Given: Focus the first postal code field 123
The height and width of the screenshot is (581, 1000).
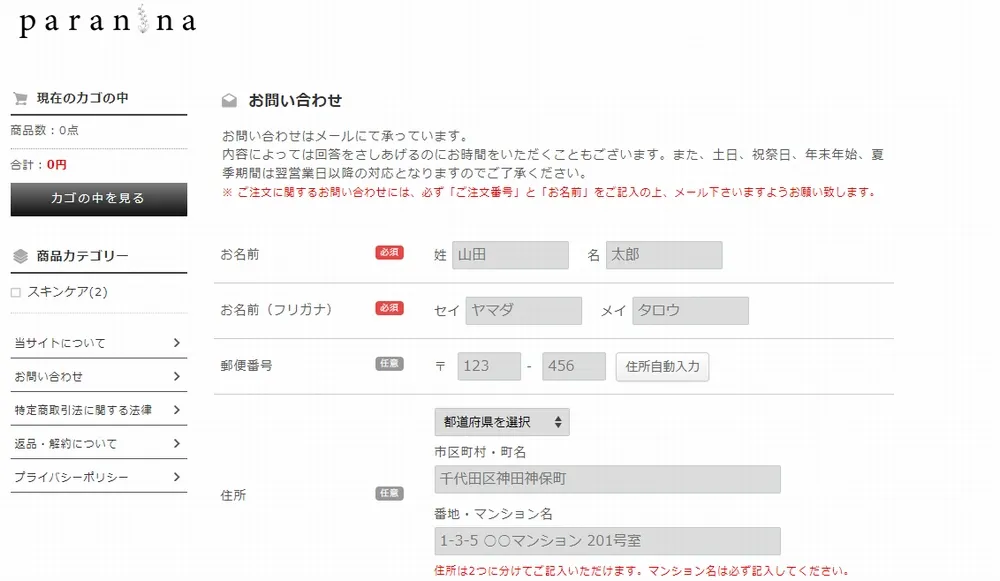Looking at the screenshot, I should click(x=489, y=366).
